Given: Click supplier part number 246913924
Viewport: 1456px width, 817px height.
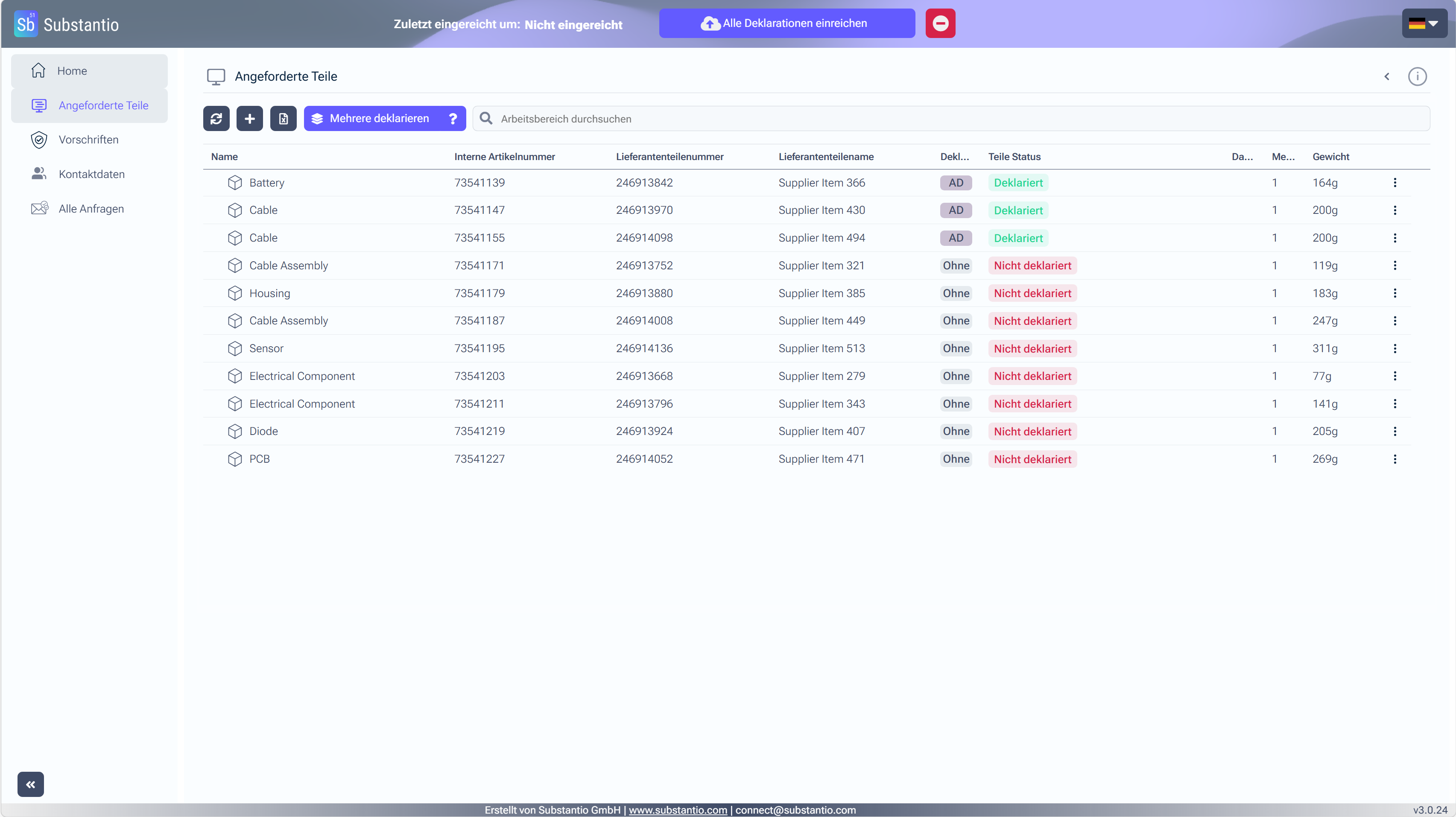Looking at the screenshot, I should 644,431.
